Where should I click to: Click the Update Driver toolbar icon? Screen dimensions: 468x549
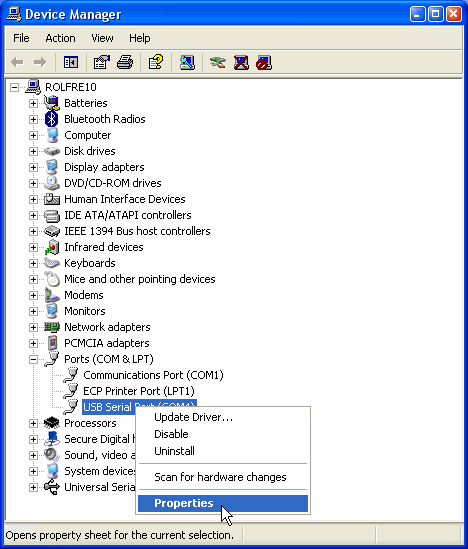pyautogui.click(x=217, y=63)
